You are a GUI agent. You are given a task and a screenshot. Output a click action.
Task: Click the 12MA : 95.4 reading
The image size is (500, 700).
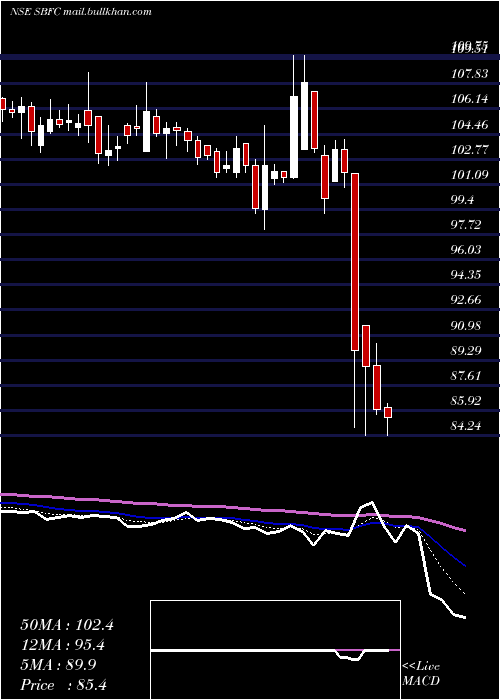click(x=64, y=645)
